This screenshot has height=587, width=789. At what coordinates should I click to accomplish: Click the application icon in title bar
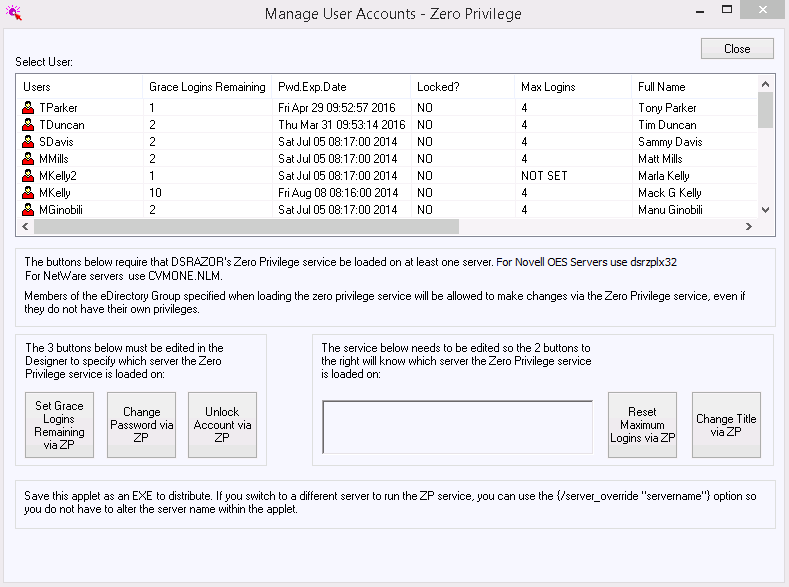14,14
